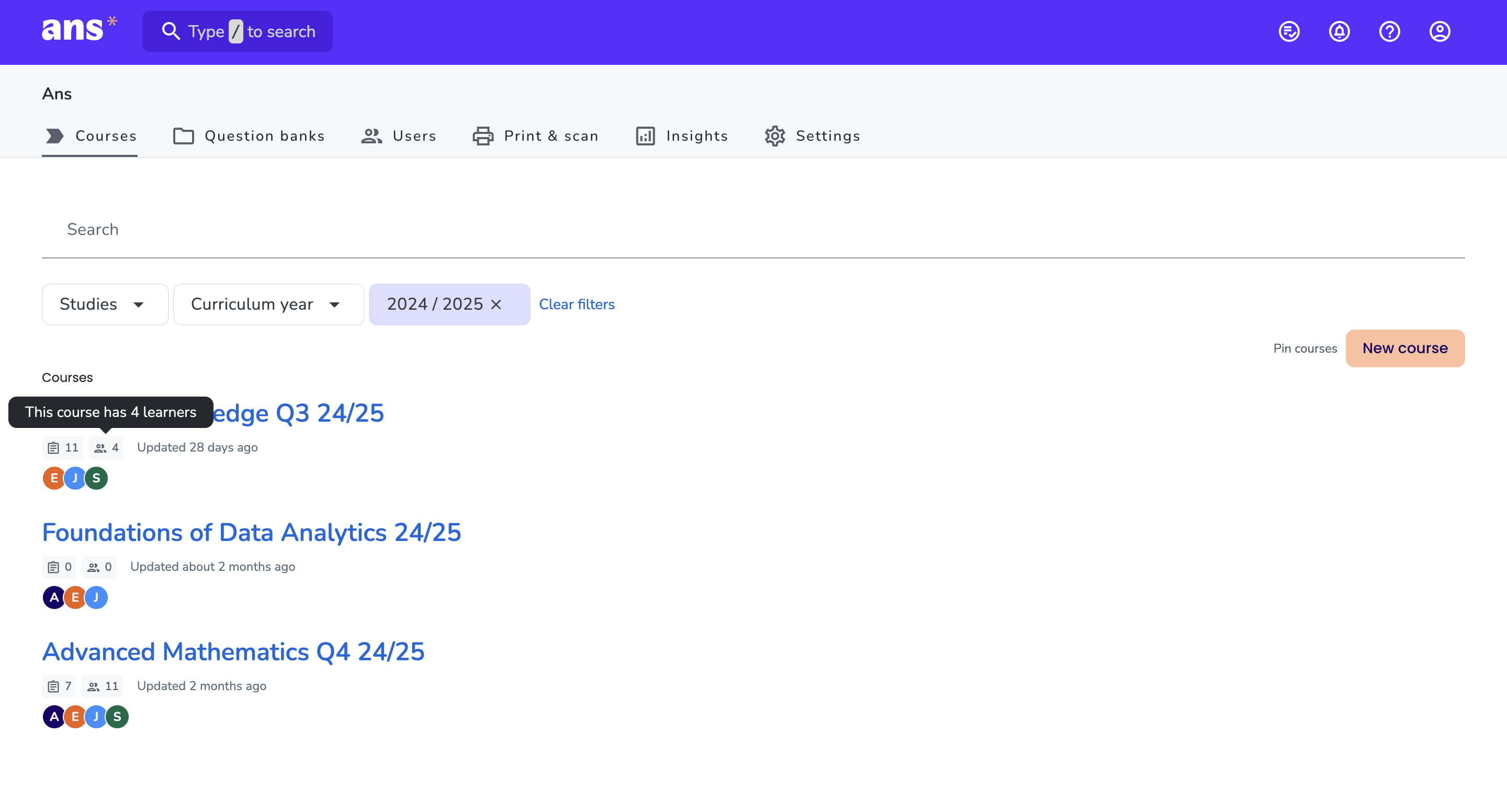The width and height of the screenshot is (1507, 812).
Task: Open the Insights tab
Action: point(681,136)
